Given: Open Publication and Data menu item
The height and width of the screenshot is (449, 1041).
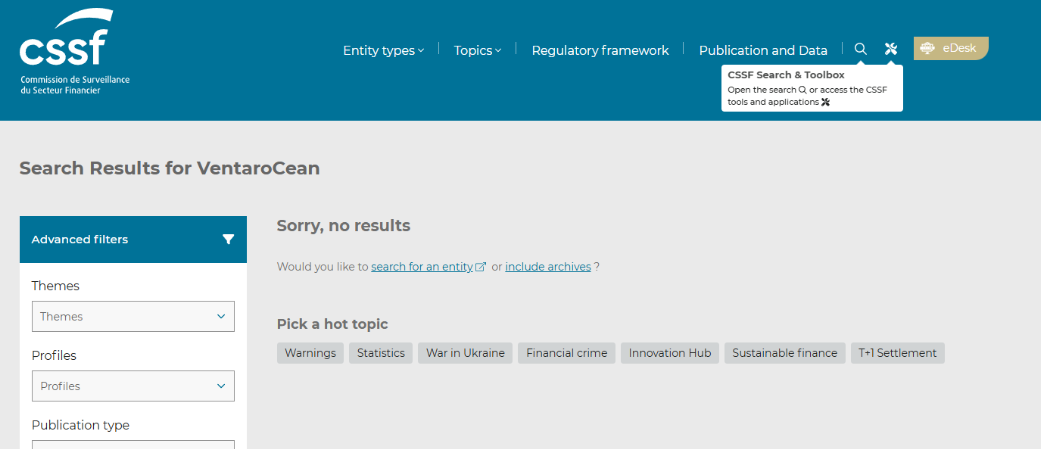Looking at the screenshot, I should tap(763, 50).
